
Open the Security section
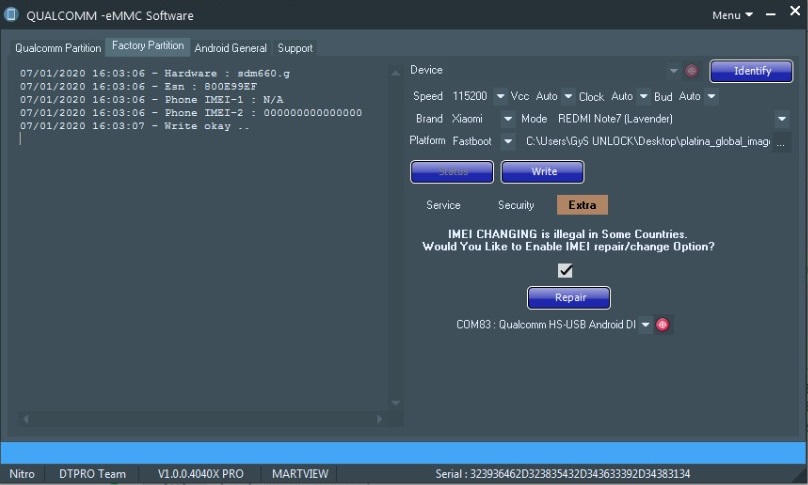[516, 205]
